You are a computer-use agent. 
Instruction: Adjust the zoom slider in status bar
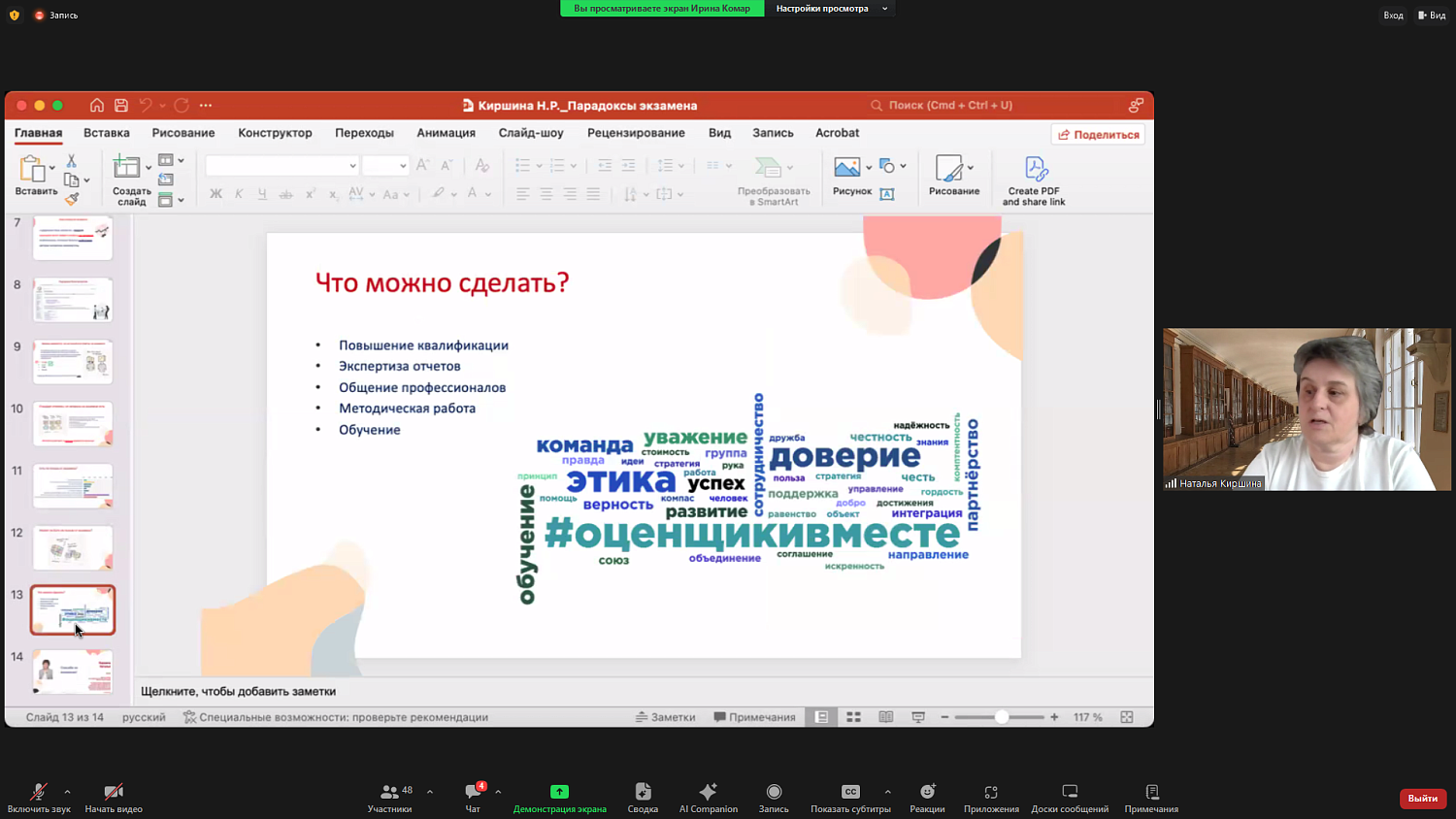tap(1000, 717)
